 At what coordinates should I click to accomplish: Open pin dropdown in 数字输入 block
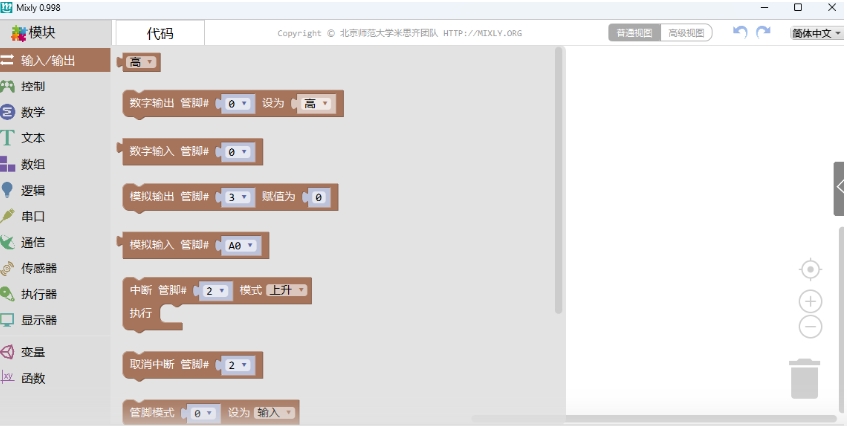pos(238,152)
